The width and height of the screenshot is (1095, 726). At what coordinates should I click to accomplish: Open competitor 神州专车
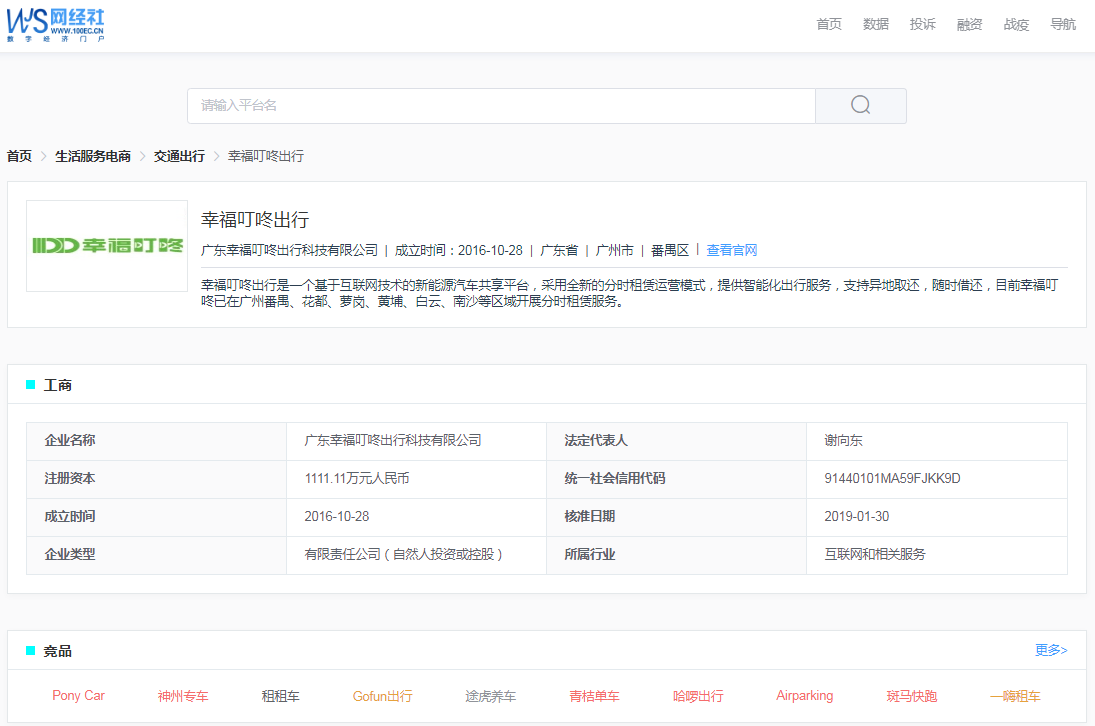183,696
